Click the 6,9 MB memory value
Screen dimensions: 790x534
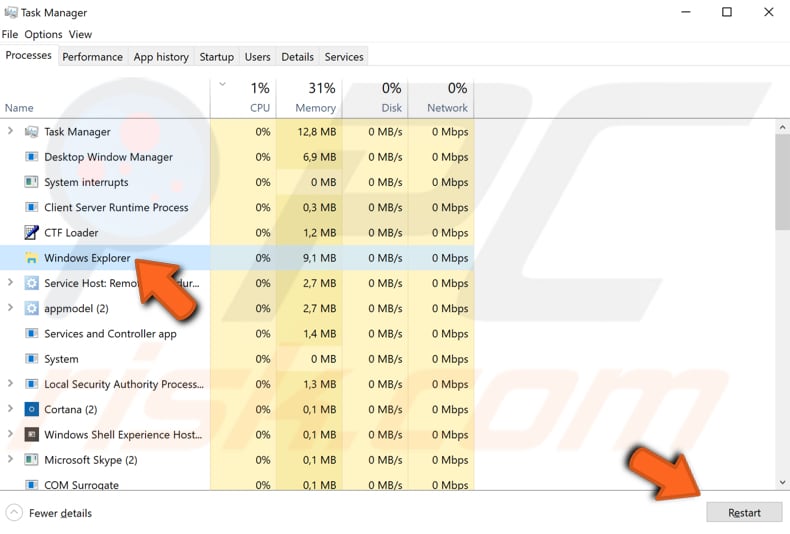(319, 157)
